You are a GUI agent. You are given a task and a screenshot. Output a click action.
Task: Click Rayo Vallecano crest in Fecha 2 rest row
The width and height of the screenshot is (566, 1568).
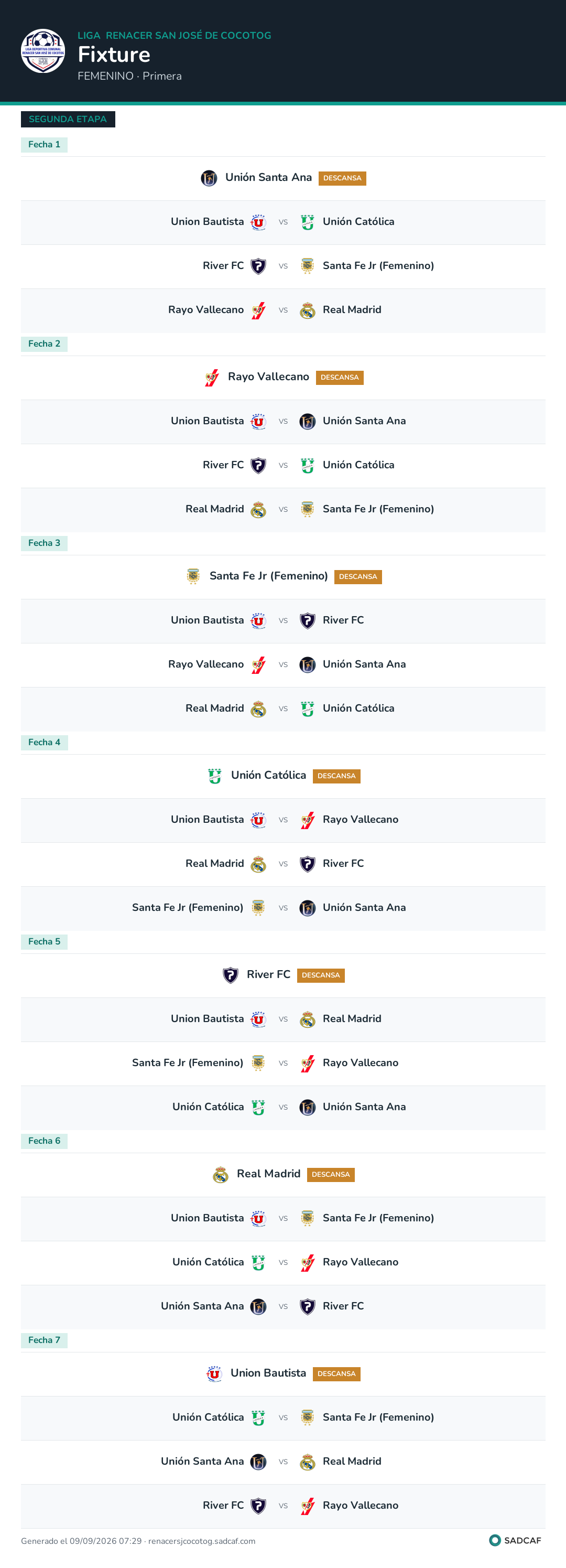pyautogui.click(x=211, y=378)
